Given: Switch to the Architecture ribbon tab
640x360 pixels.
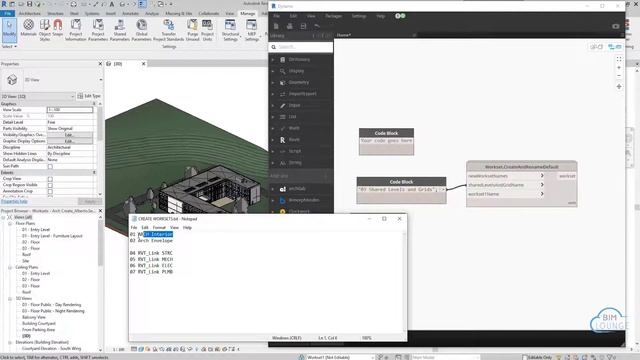Looking at the screenshot, I should click(29, 13).
